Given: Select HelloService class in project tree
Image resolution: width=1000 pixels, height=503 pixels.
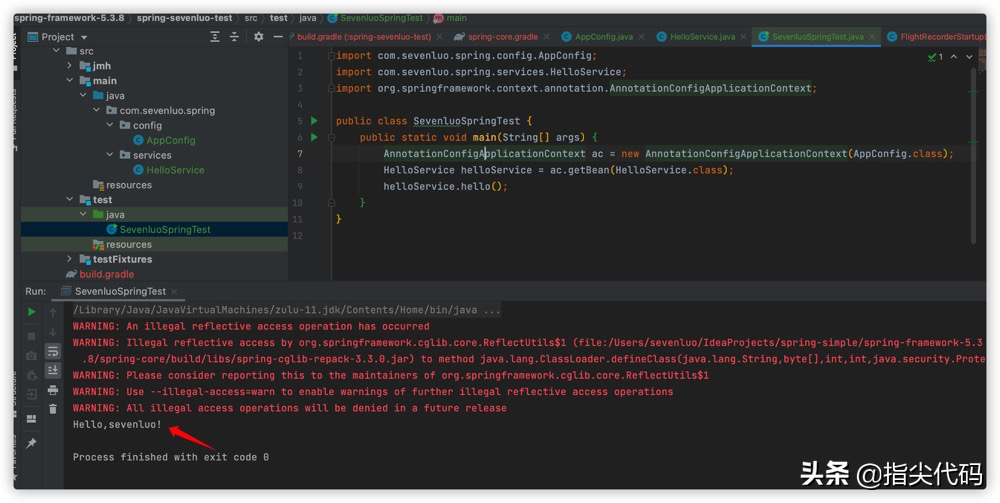Looking at the screenshot, I should [x=168, y=170].
